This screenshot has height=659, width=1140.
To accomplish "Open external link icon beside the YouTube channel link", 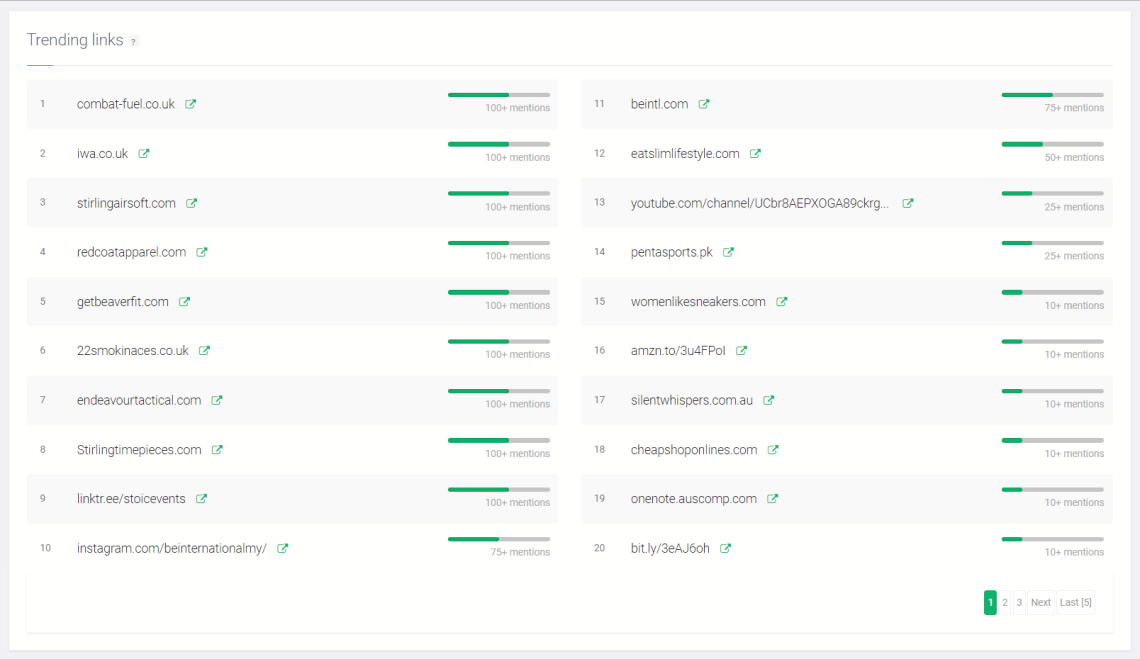I will 908,203.
